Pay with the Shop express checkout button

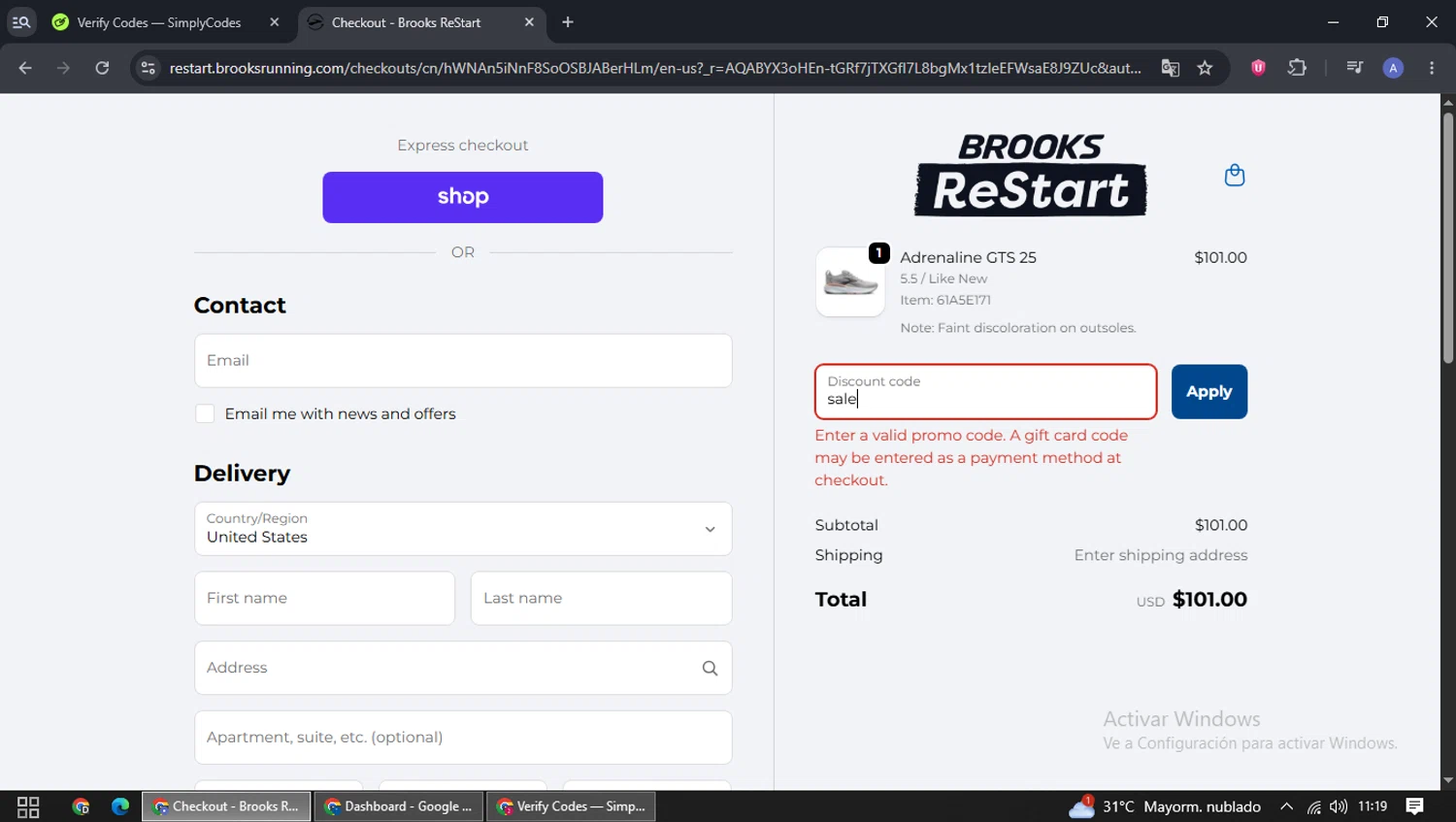(463, 197)
